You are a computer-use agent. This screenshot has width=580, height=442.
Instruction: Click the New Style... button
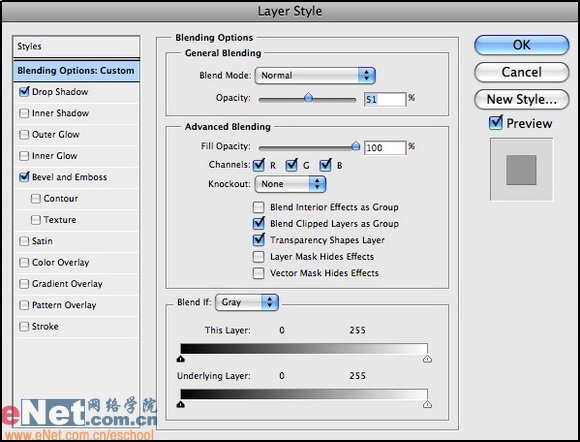tap(521, 99)
